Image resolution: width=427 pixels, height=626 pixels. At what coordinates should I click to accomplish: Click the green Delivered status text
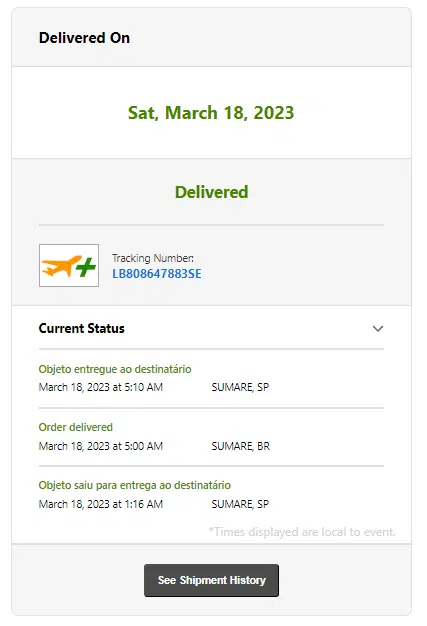(212, 192)
